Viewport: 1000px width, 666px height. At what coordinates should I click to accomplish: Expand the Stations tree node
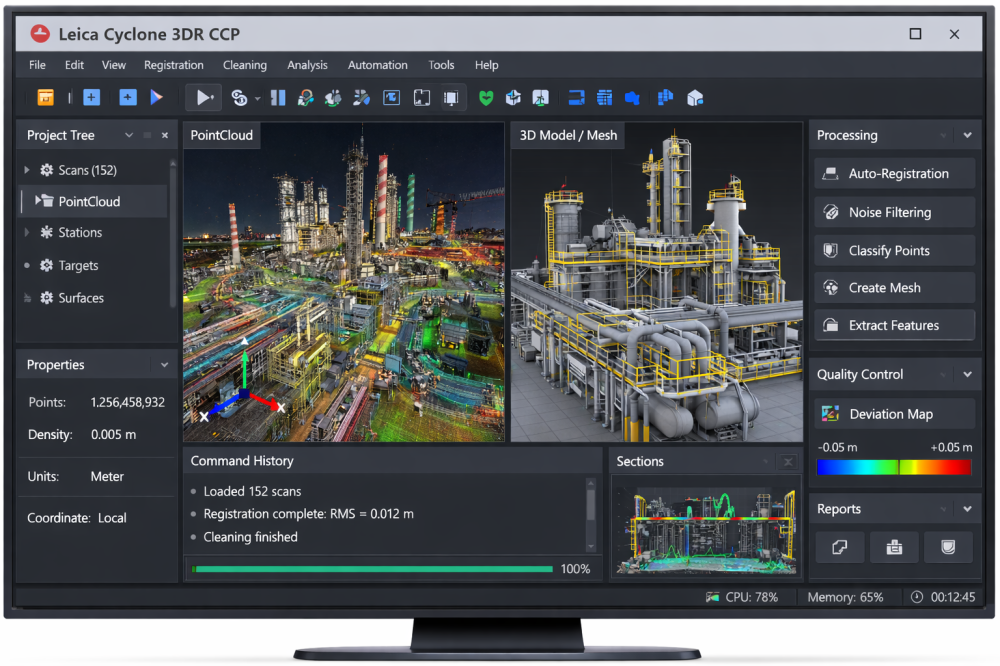coord(27,232)
